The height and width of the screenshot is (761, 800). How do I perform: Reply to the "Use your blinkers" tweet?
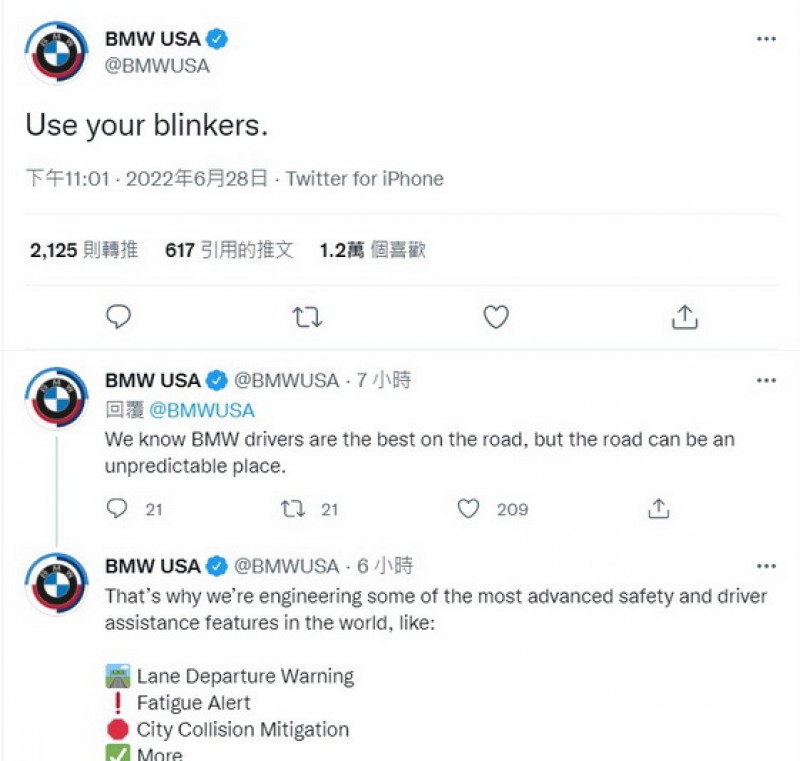pos(118,317)
